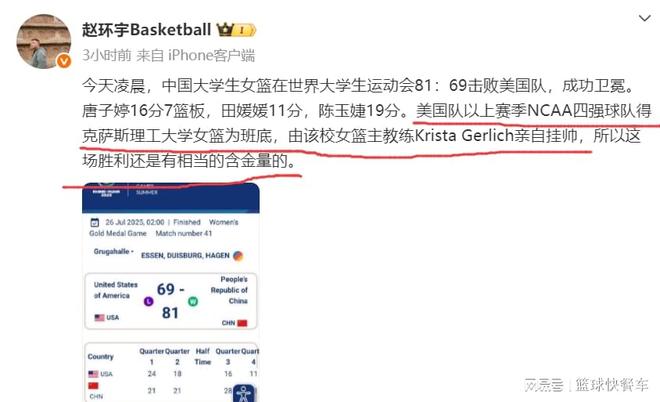The width and height of the screenshot is (660, 402).
Task: Click the 篮球快餐车 watermark text
Action: pos(612,385)
